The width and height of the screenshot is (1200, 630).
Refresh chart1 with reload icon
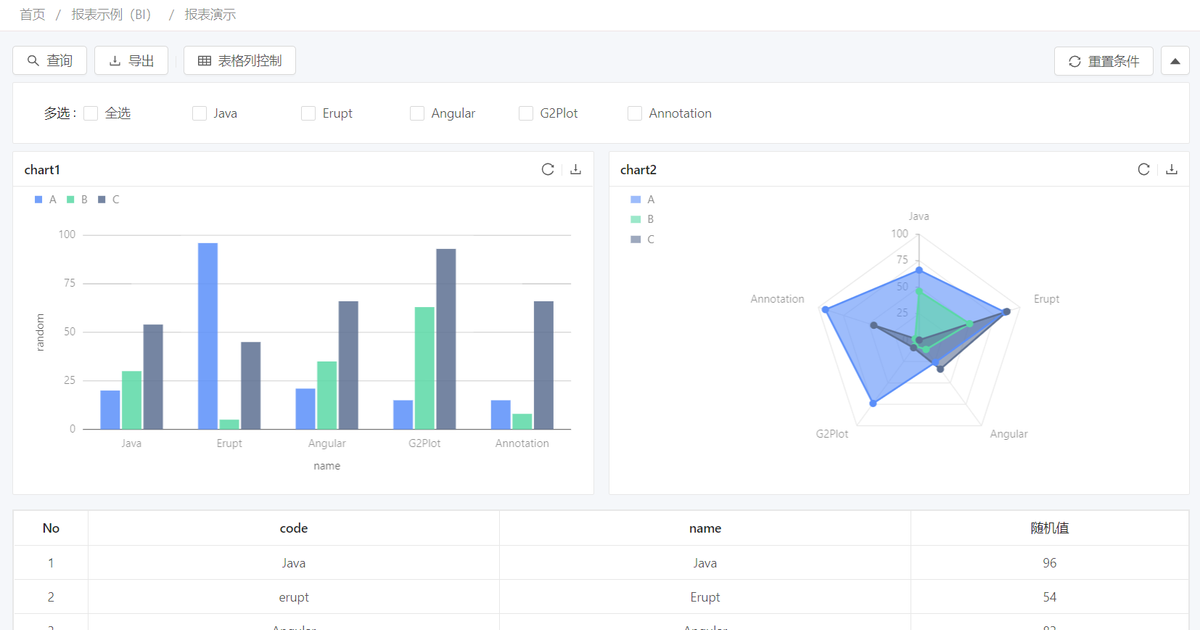pos(548,170)
